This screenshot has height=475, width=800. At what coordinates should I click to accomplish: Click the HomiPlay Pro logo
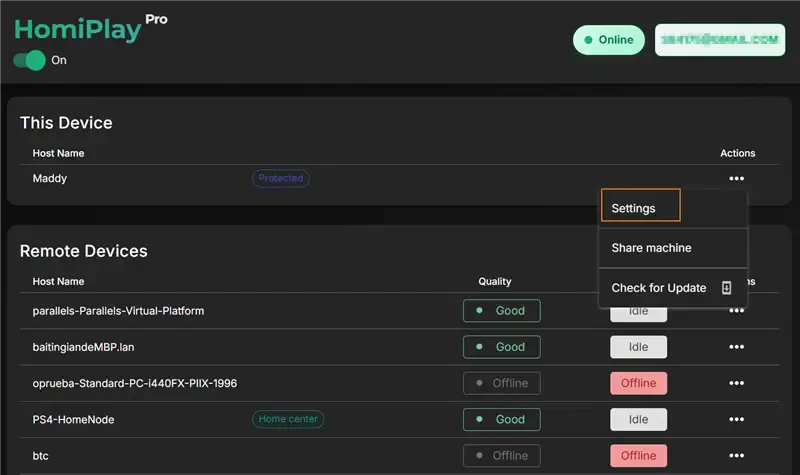click(x=90, y=28)
